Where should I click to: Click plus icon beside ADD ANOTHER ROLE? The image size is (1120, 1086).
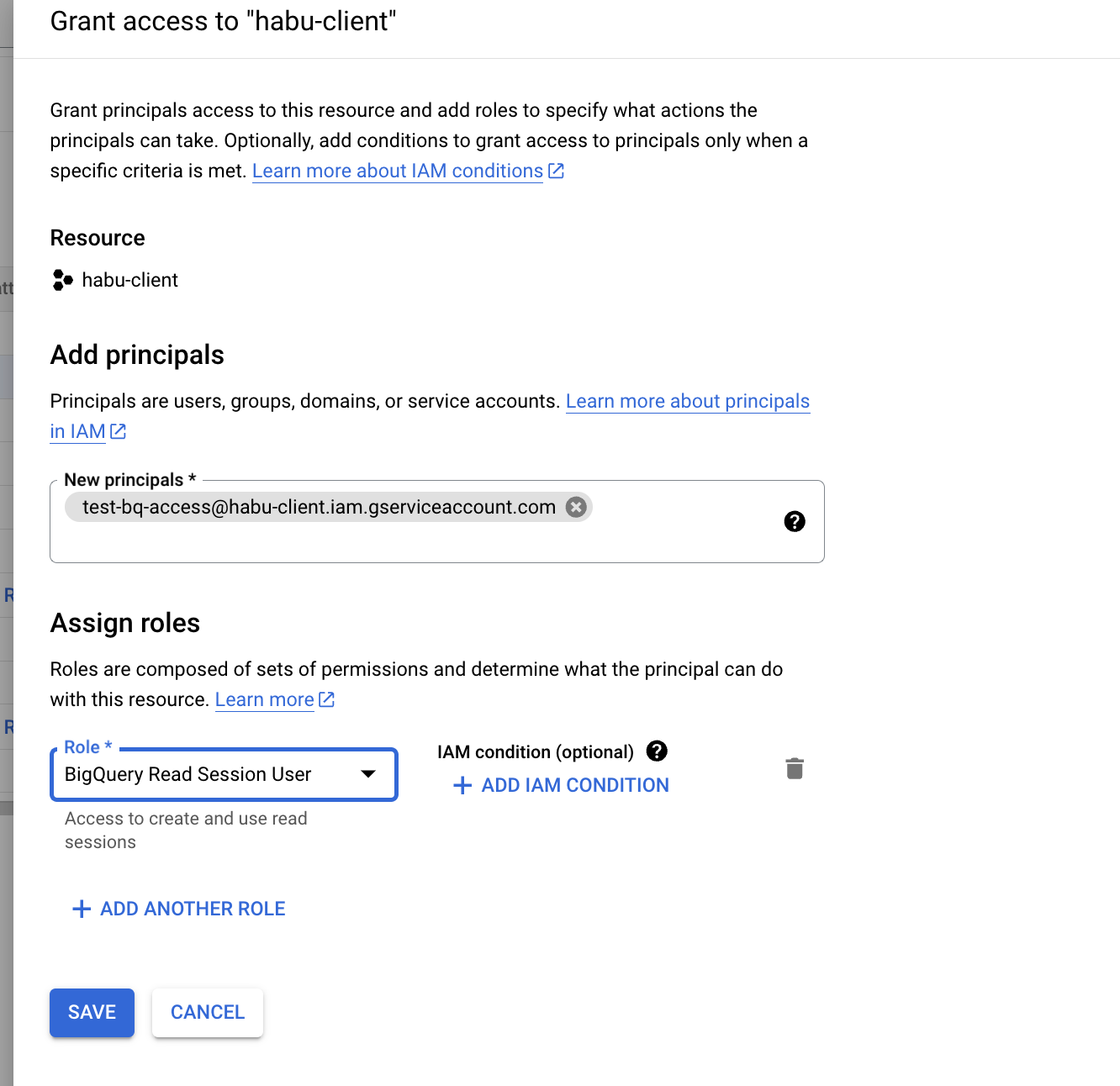pyautogui.click(x=82, y=909)
